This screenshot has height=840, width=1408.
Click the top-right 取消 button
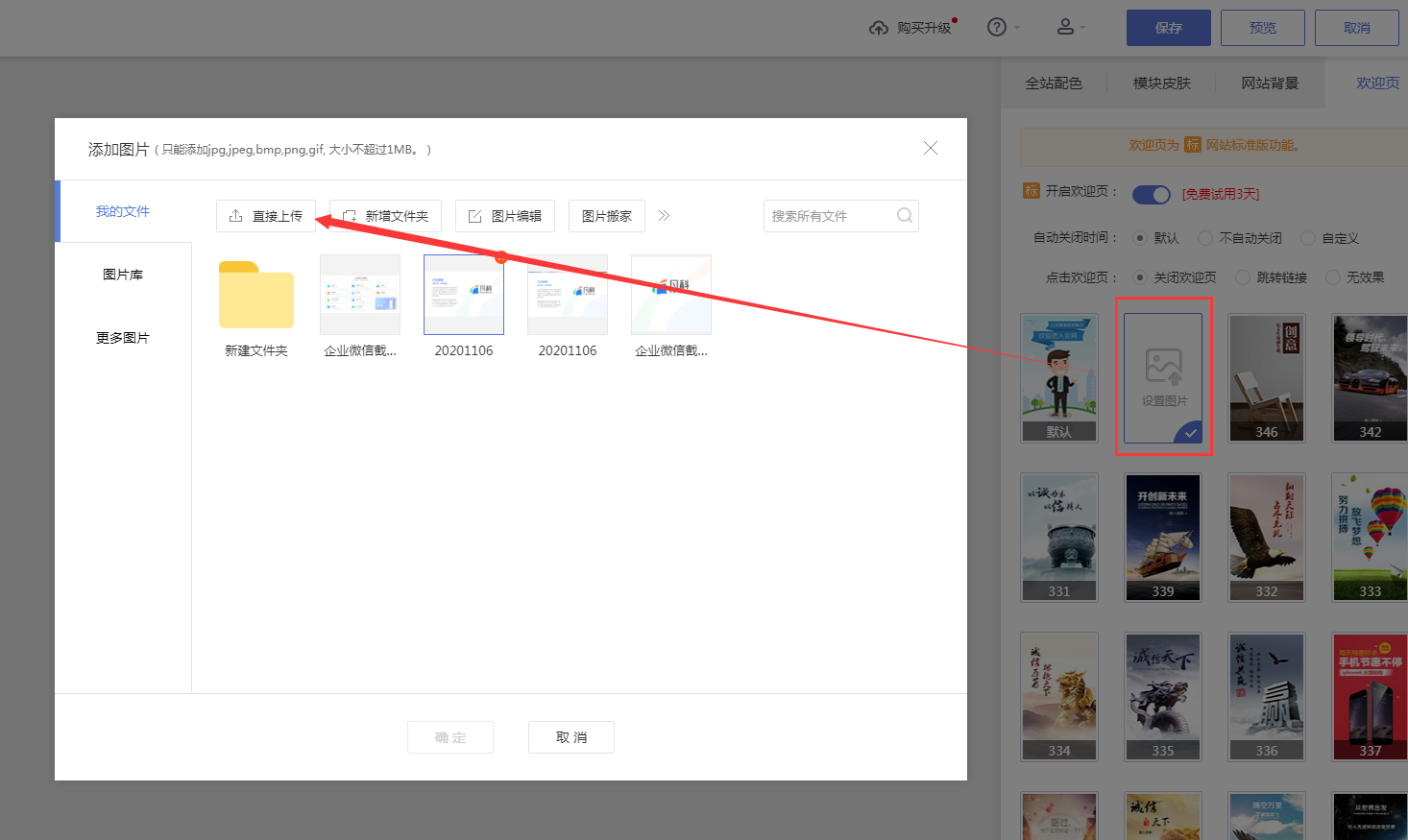pos(1357,28)
